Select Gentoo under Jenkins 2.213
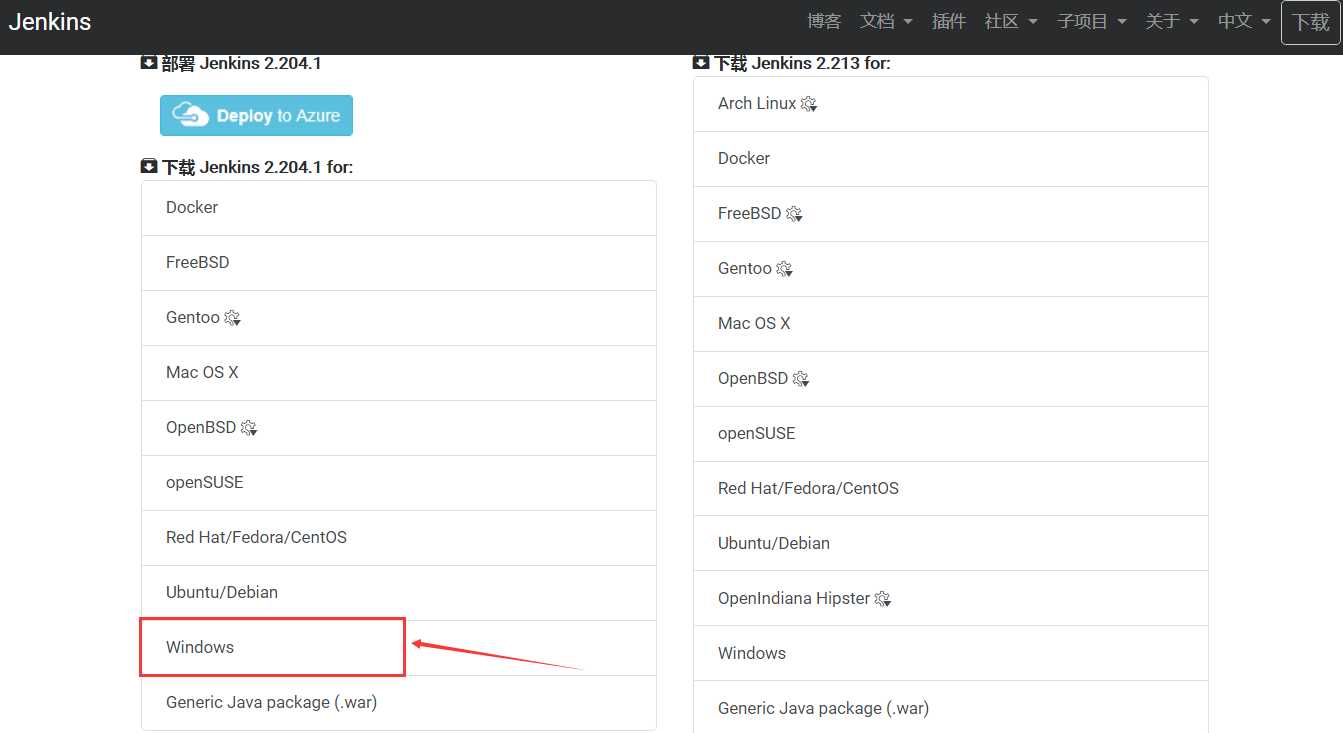The image size is (1343, 733). 950,269
